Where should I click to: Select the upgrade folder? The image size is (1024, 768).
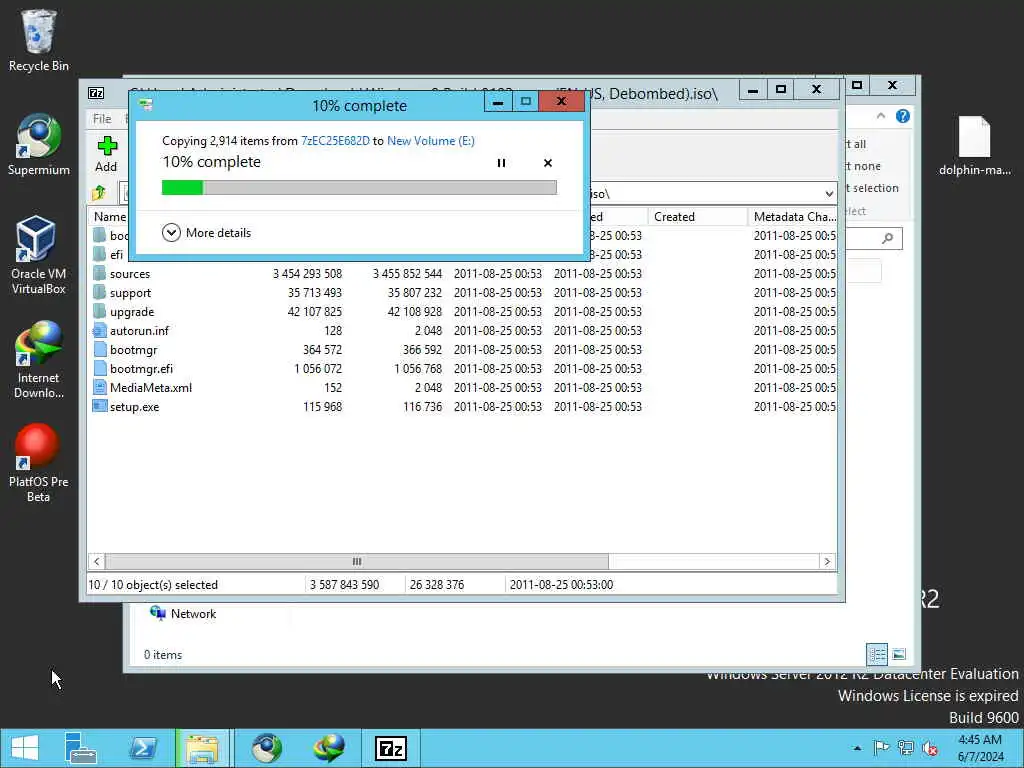131,312
